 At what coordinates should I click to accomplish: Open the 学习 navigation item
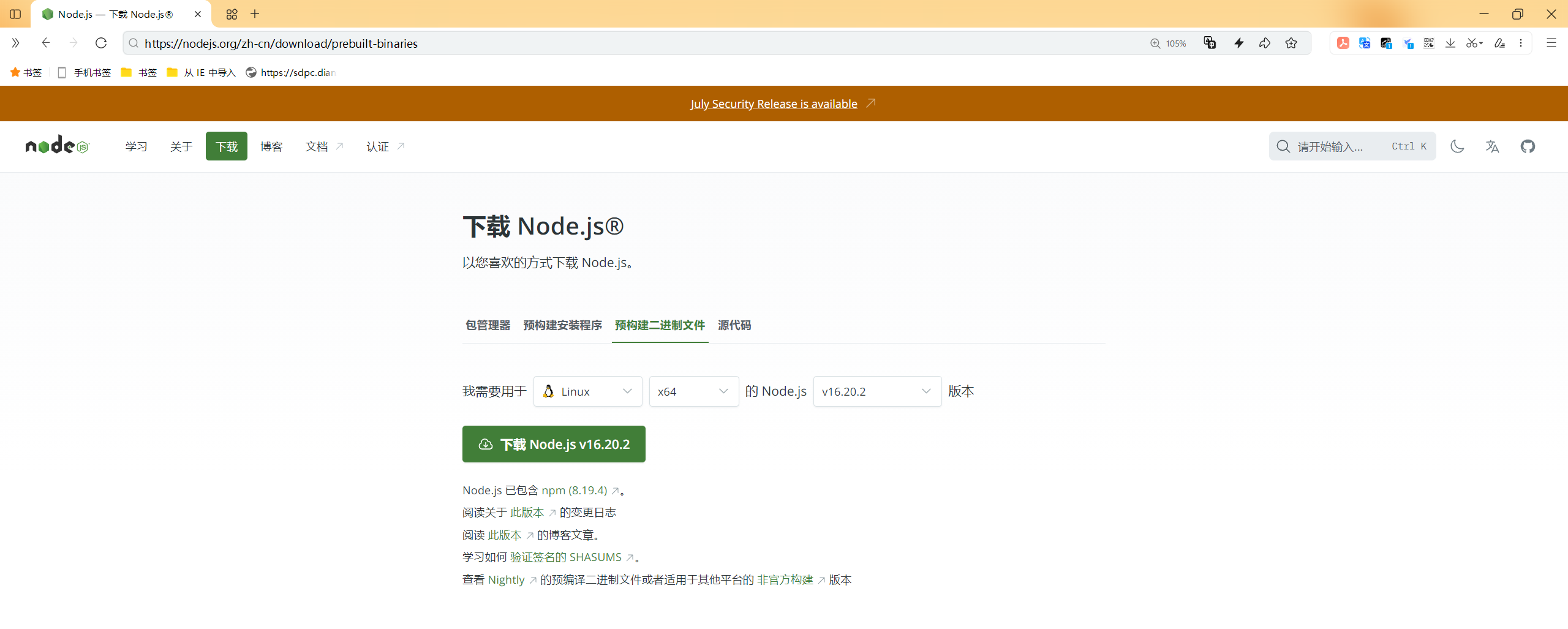[136, 146]
